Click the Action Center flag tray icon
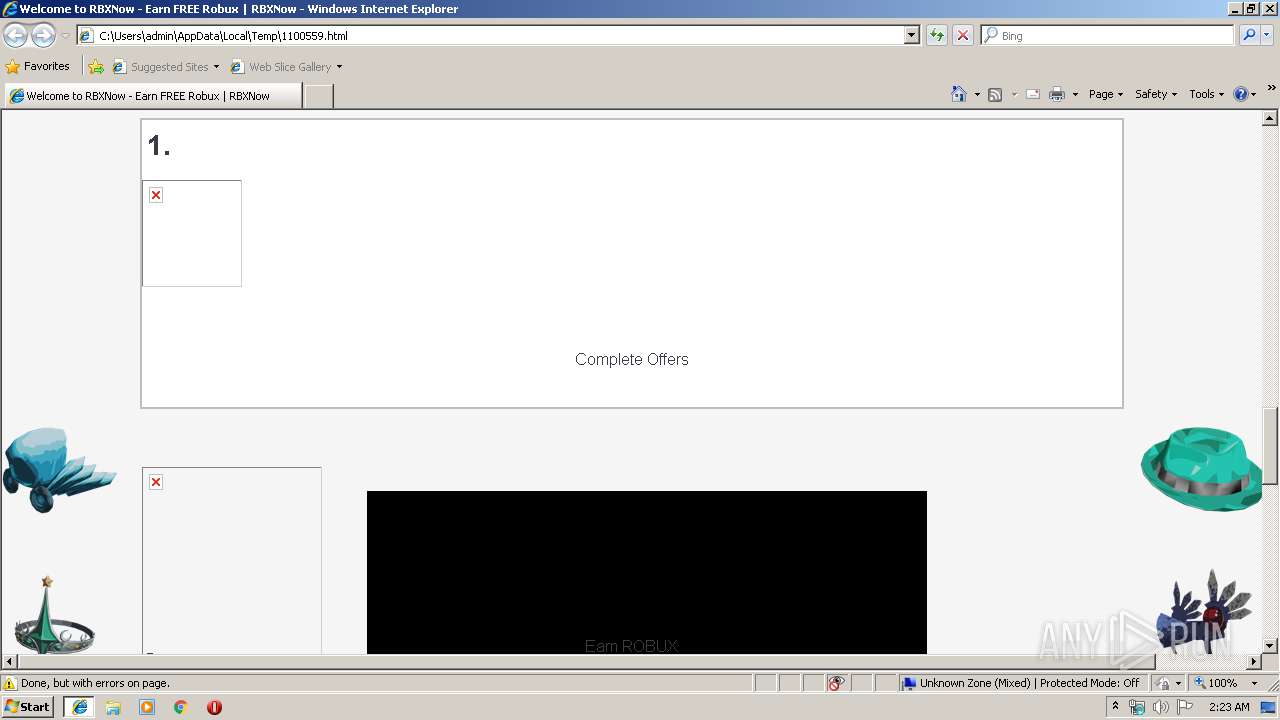This screenshot has width=1280, height=720. click(1184, 707)
